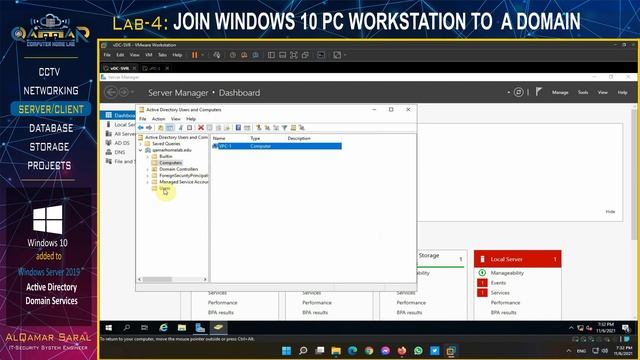
Task: Click the VMware send Ctrl+Alt+Del icon
Action: [217, 55]
